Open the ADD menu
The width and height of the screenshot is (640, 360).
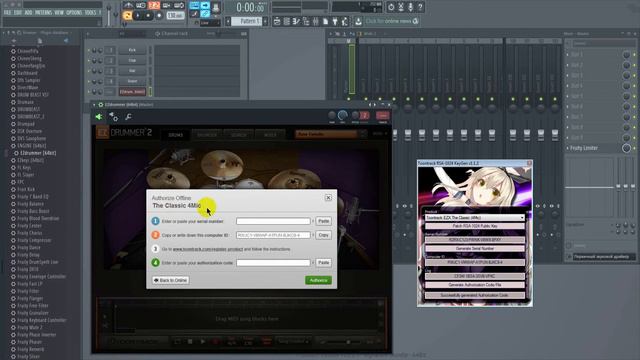28,13
